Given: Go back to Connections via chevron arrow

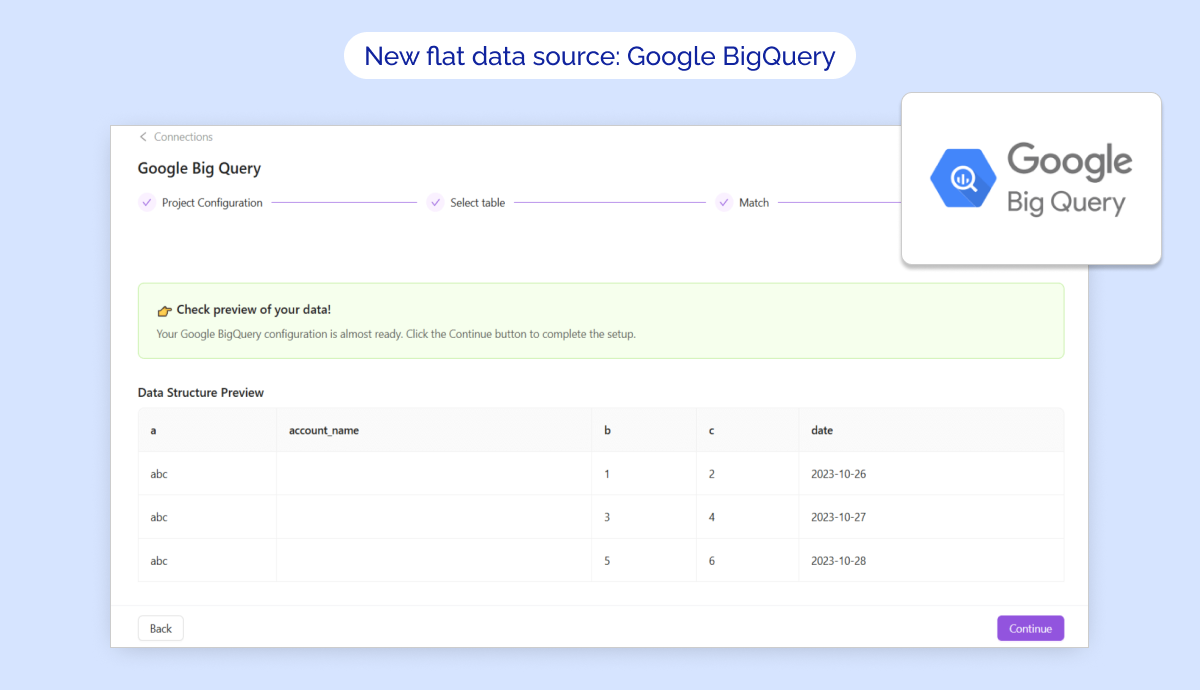Looking at the screenshot, I should coord(143,137).
